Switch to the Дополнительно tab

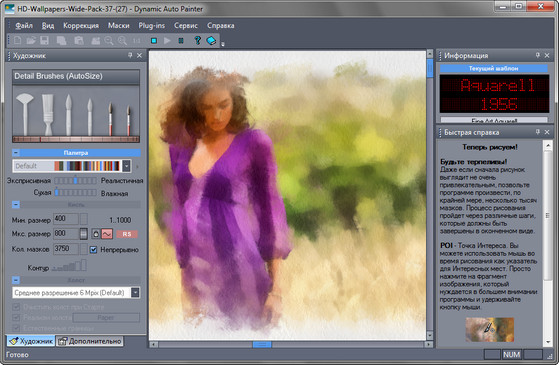pos(90,341)
